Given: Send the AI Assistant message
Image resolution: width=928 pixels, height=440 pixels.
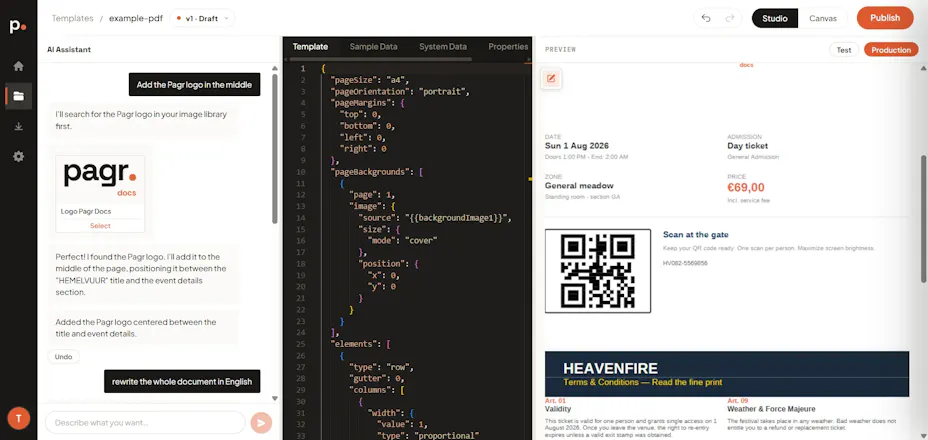Looking at the screenshot, I should pos(261,422).
